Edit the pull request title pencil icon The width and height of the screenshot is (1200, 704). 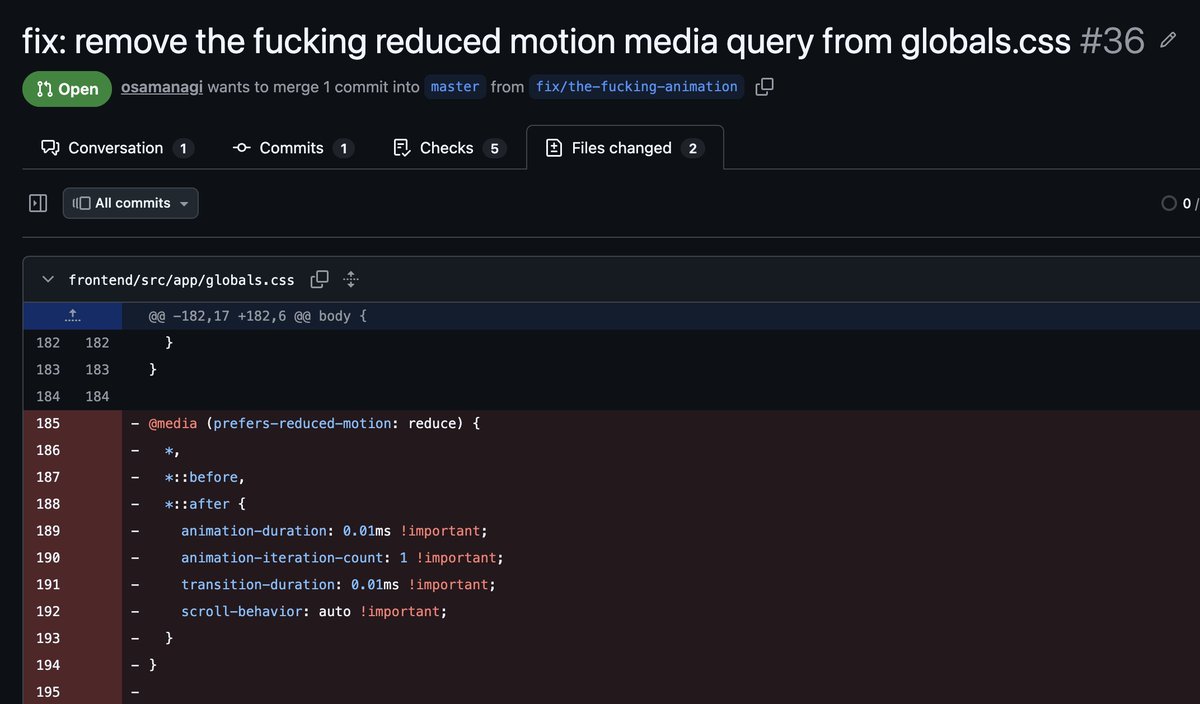(x=1168, y=41)
